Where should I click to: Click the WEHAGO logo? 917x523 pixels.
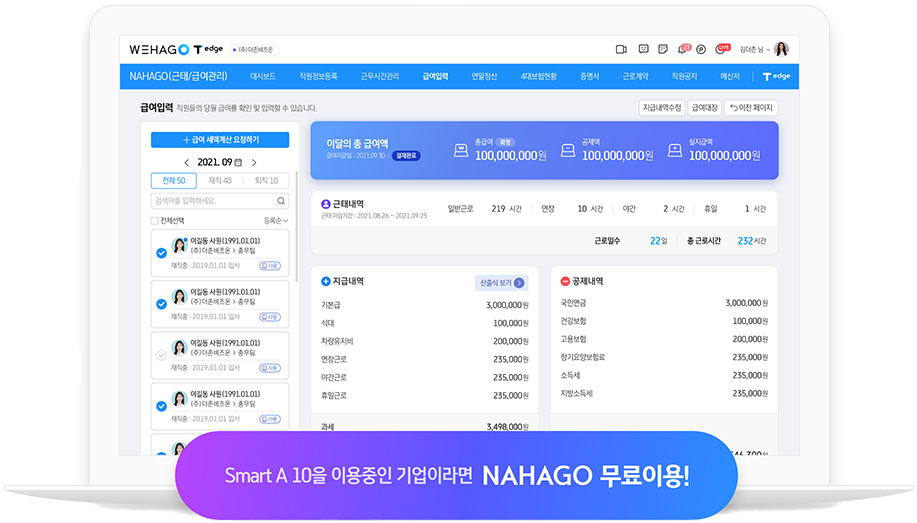[x=159, y=50]
